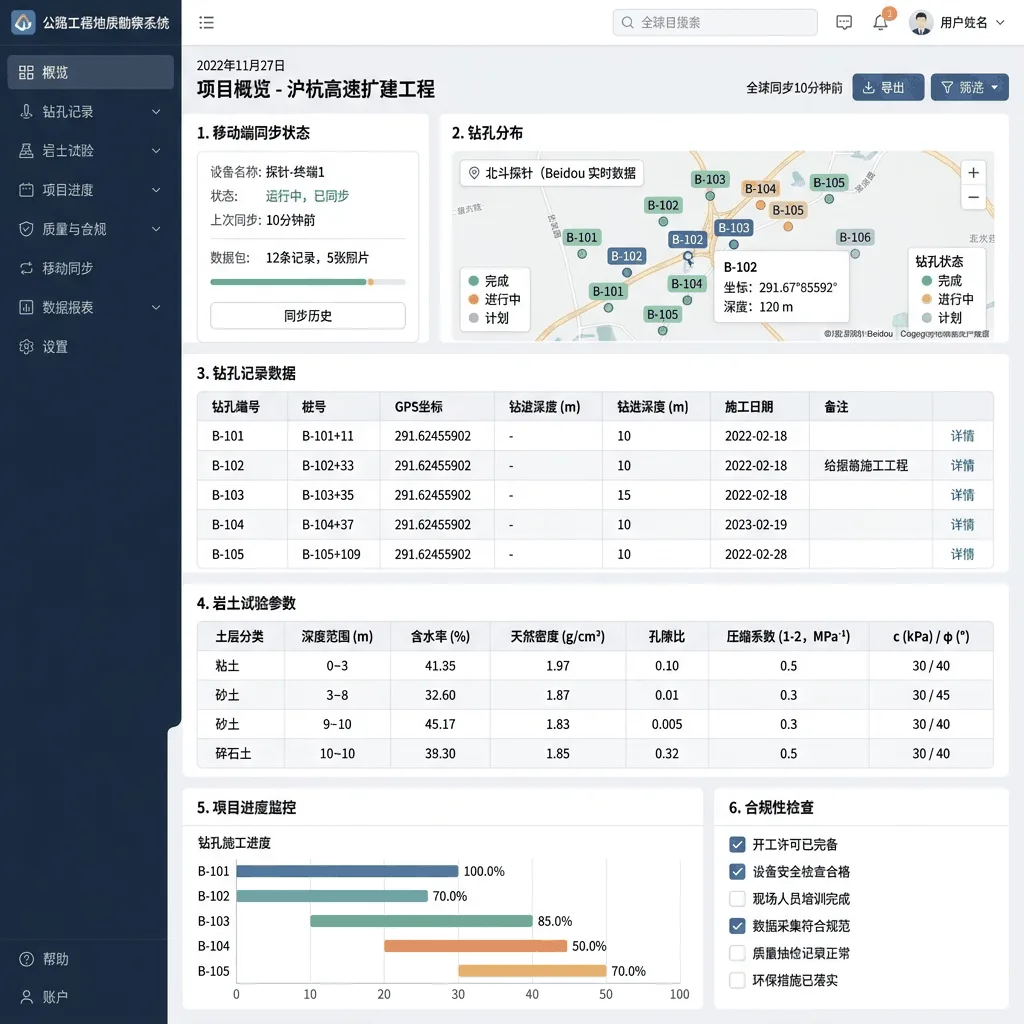1024x1024 pixels.
Task: Check 环保措施已落实 checkbox
Action: [x=737, y=980]
